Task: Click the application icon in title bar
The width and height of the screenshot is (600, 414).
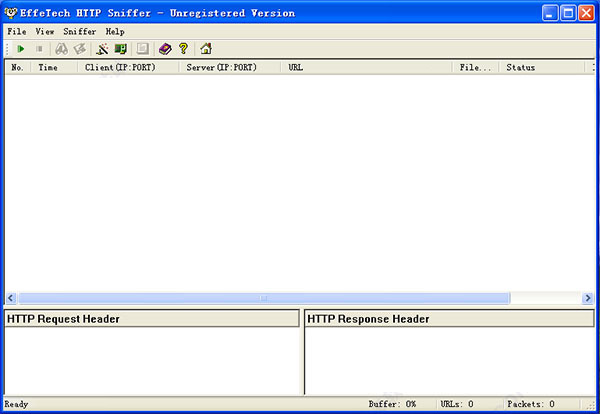Action: [11, 13]
